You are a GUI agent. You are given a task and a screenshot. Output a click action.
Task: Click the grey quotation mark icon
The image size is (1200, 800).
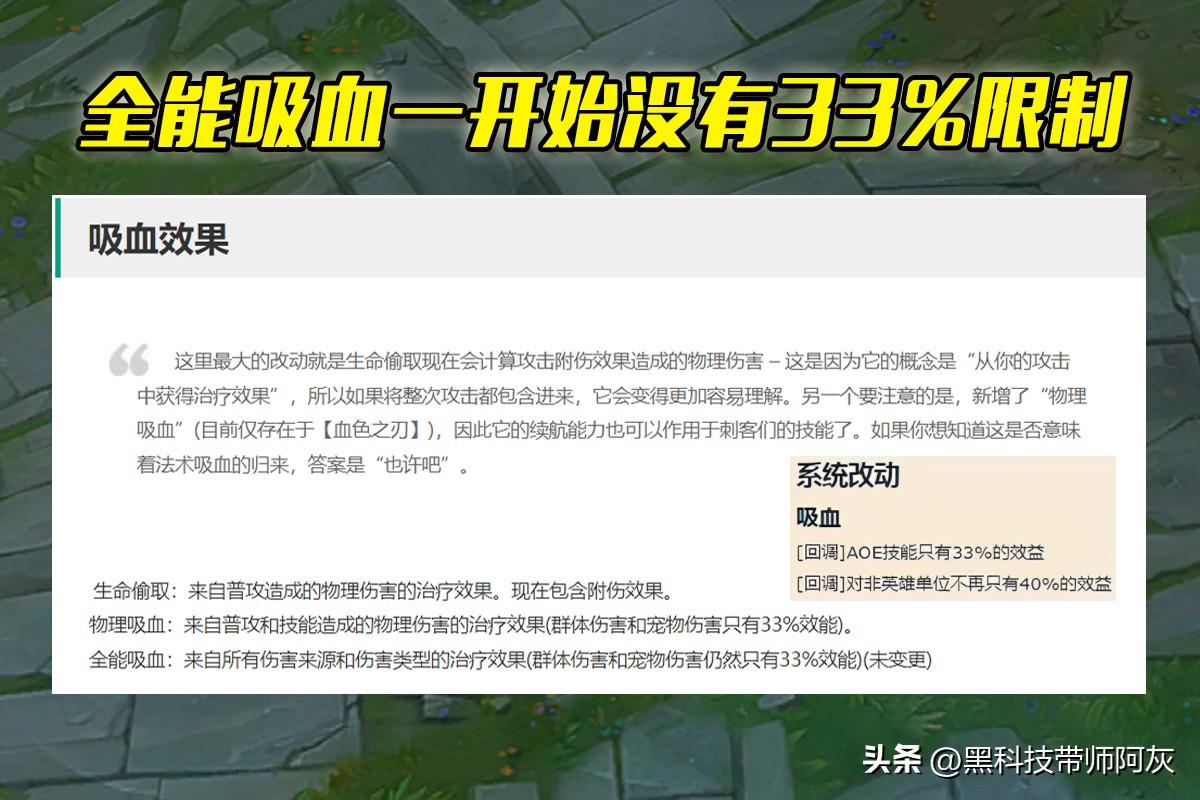[130, 360]
